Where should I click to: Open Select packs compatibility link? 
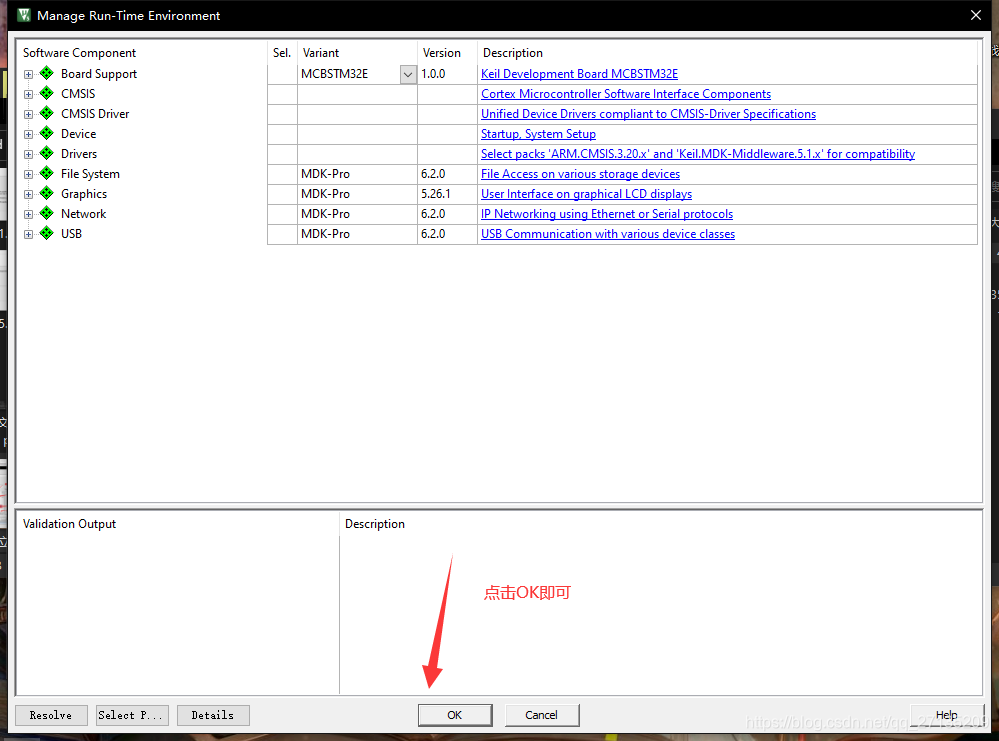pos(698,154)
